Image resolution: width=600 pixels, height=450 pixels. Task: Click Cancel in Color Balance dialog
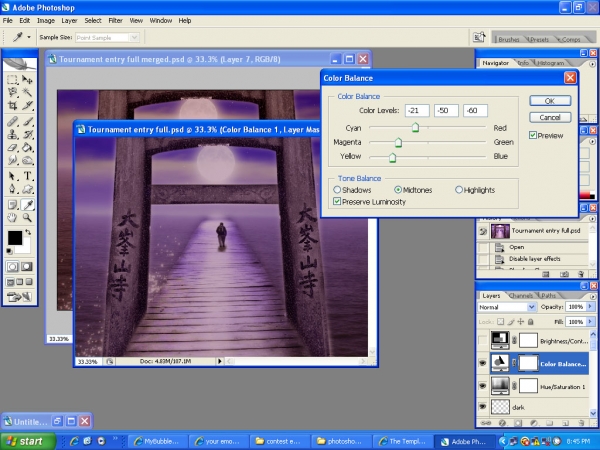[550, 117]
